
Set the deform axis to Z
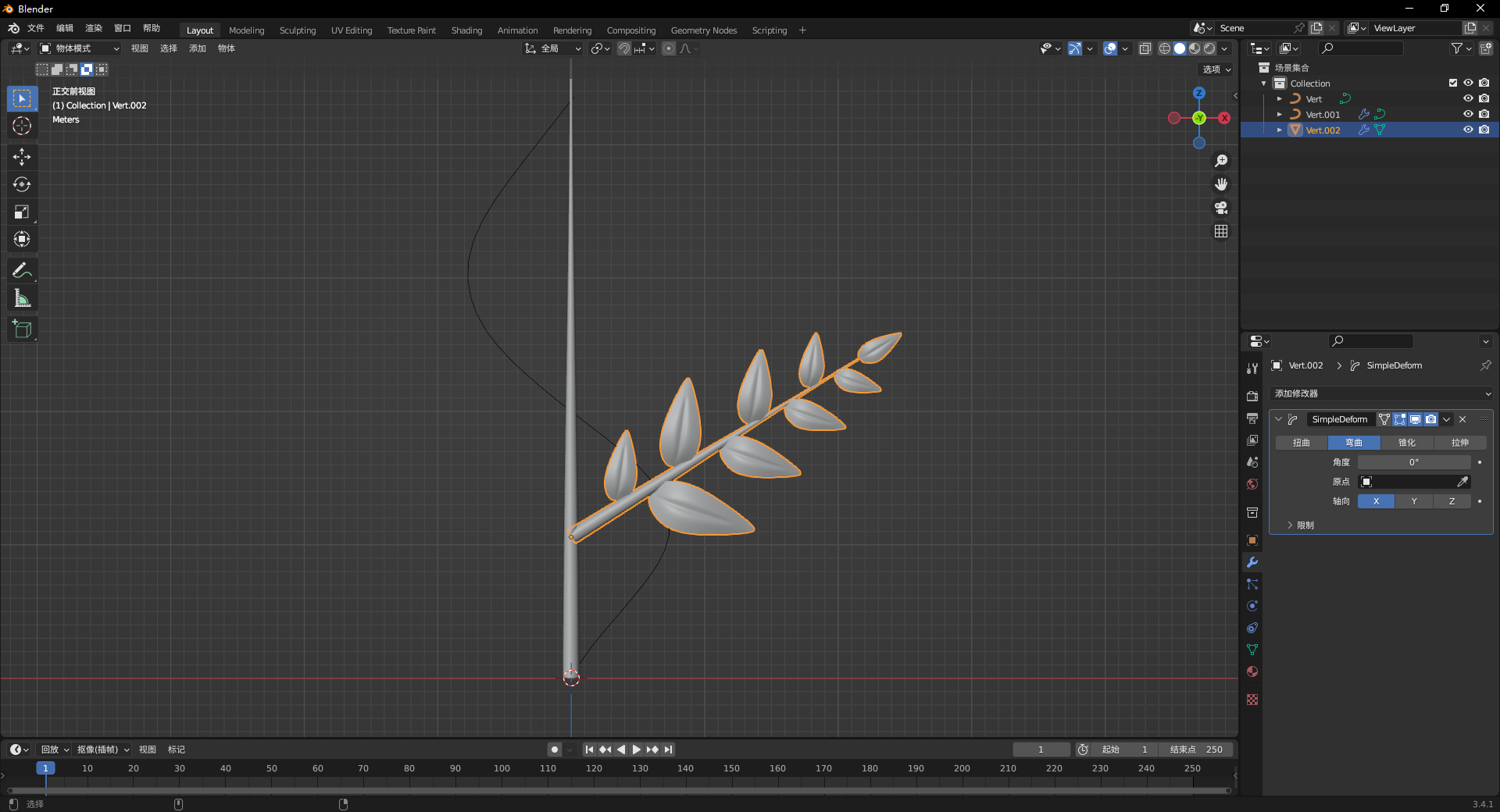[1452, 501]
